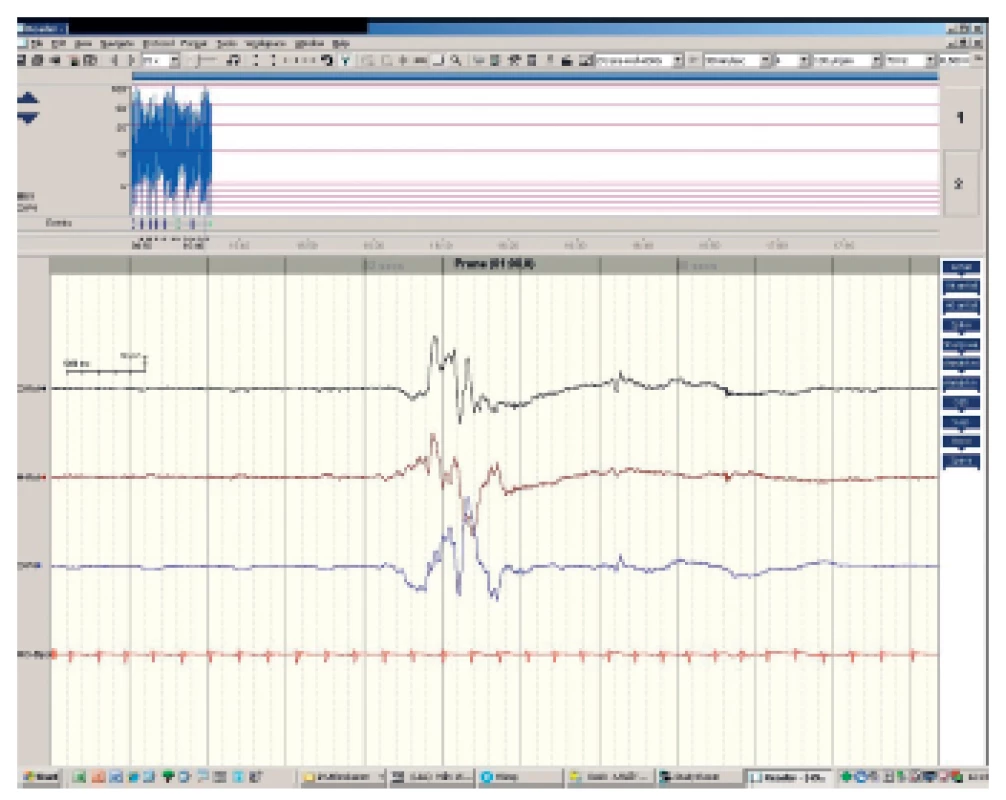Open the File menu
This screenshot has height=800, width=1006.
coord(37,44)
